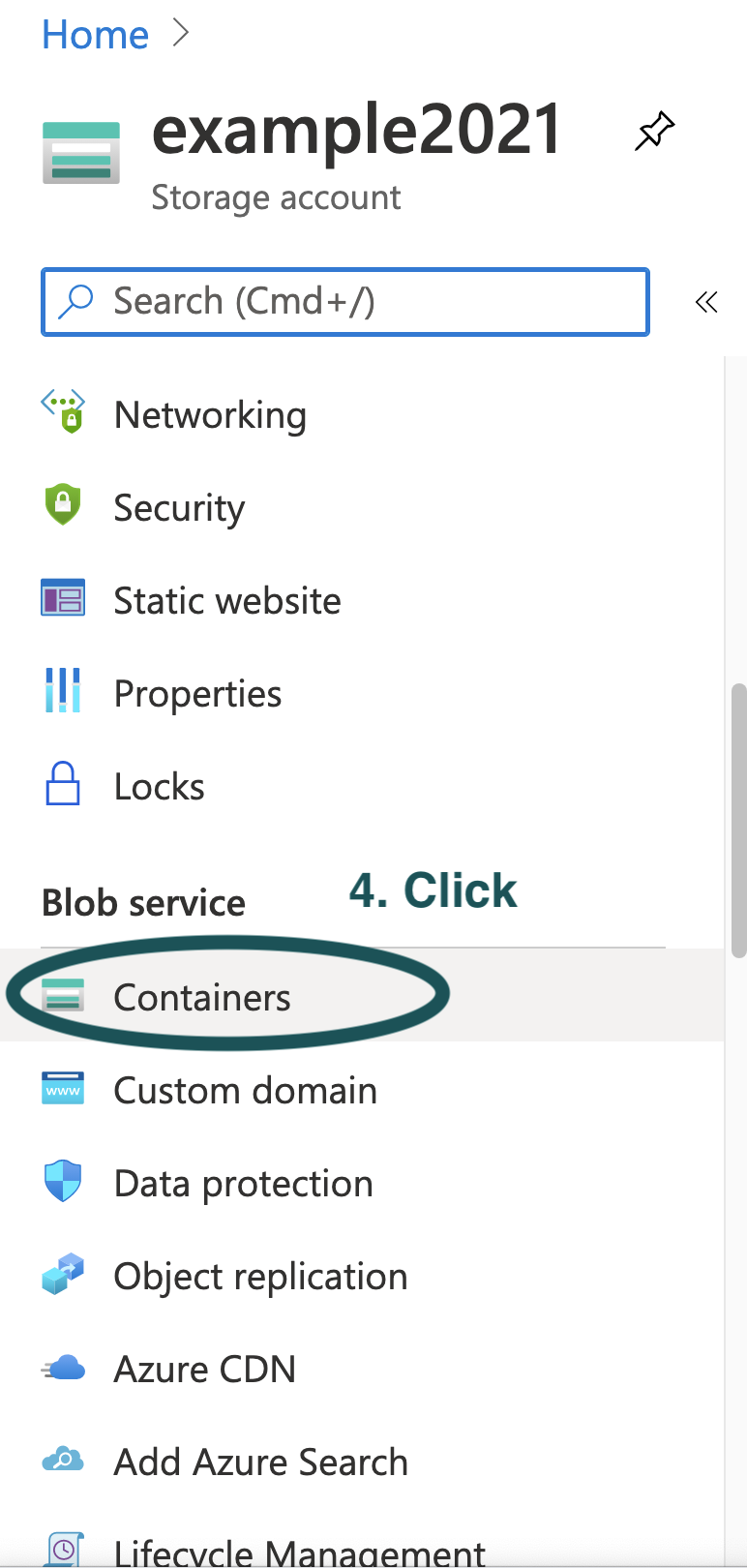The height and width of the screenshot is (1568, 747).
Task: Click the Azure CDN cloud icon
Action: (63, 1368)
